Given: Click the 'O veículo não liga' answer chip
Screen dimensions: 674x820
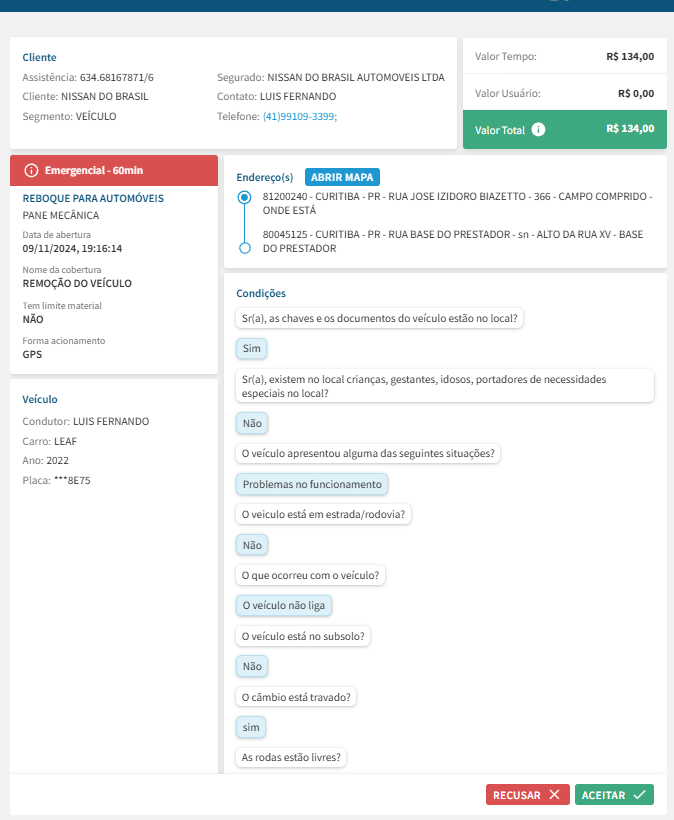Looking at the screenshot, I should pos(285,606).
